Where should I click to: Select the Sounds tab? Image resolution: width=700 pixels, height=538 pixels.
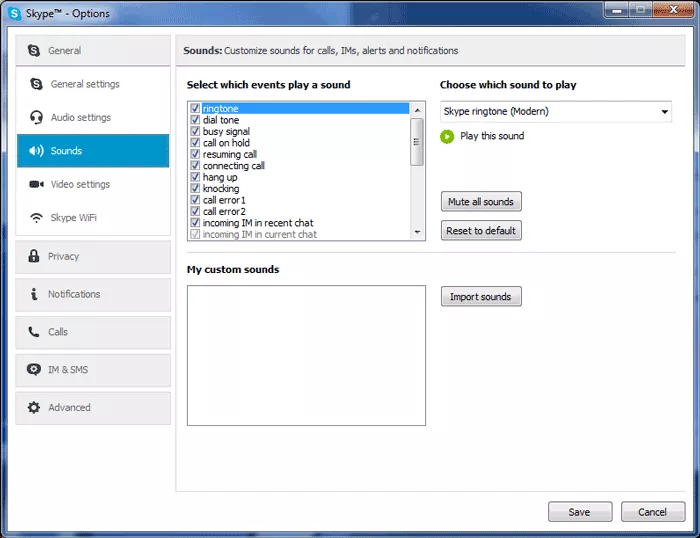(x=93, y=151)
